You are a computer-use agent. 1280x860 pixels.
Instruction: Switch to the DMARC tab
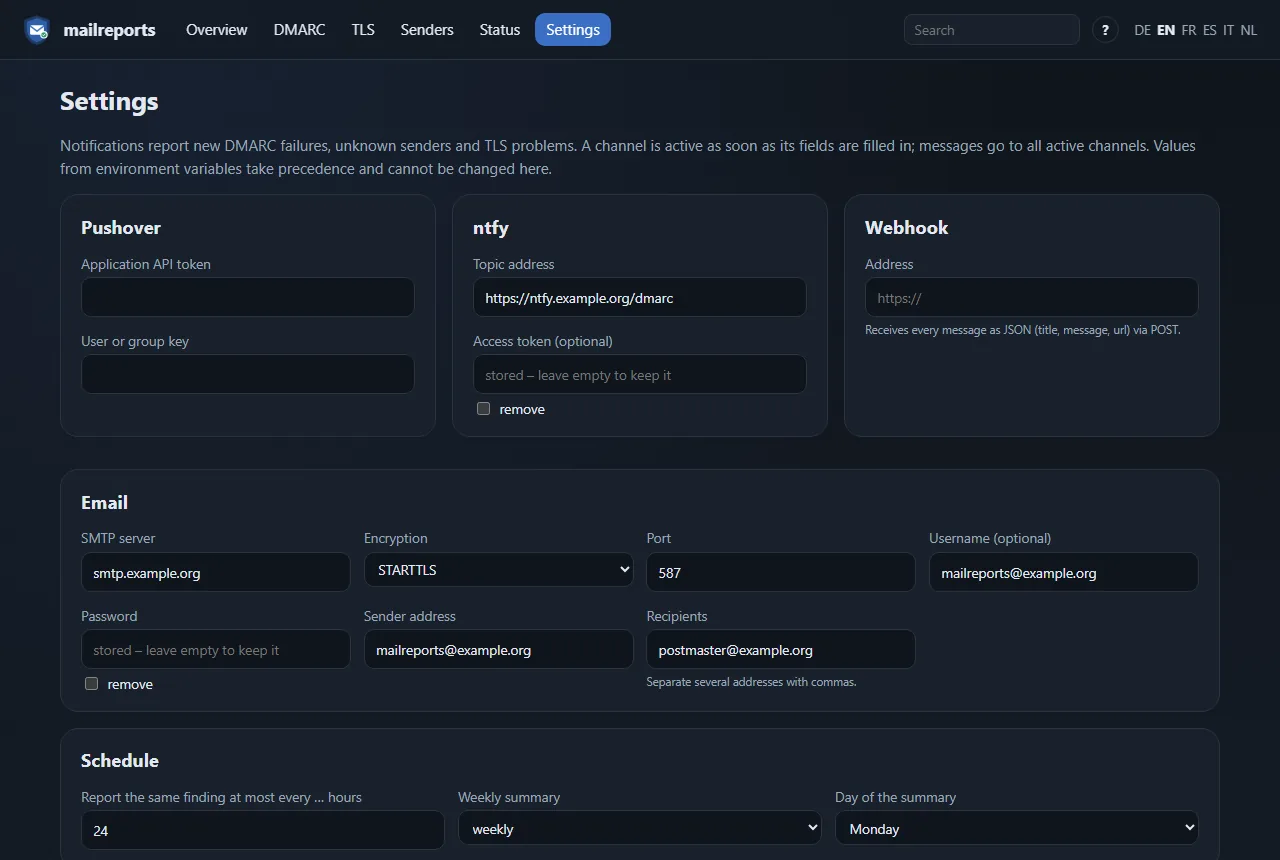[x=300, y=30]
